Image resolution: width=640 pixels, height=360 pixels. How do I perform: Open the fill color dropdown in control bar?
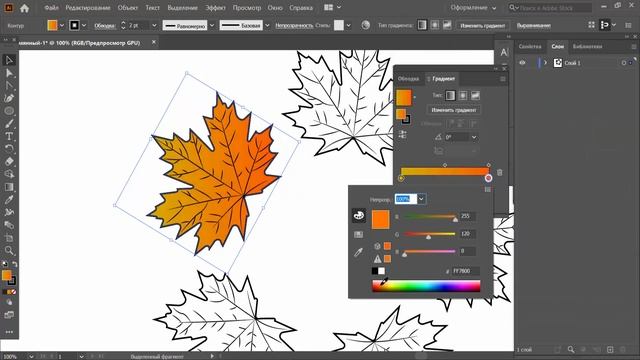pyautogui.click(x=62, y=25)
